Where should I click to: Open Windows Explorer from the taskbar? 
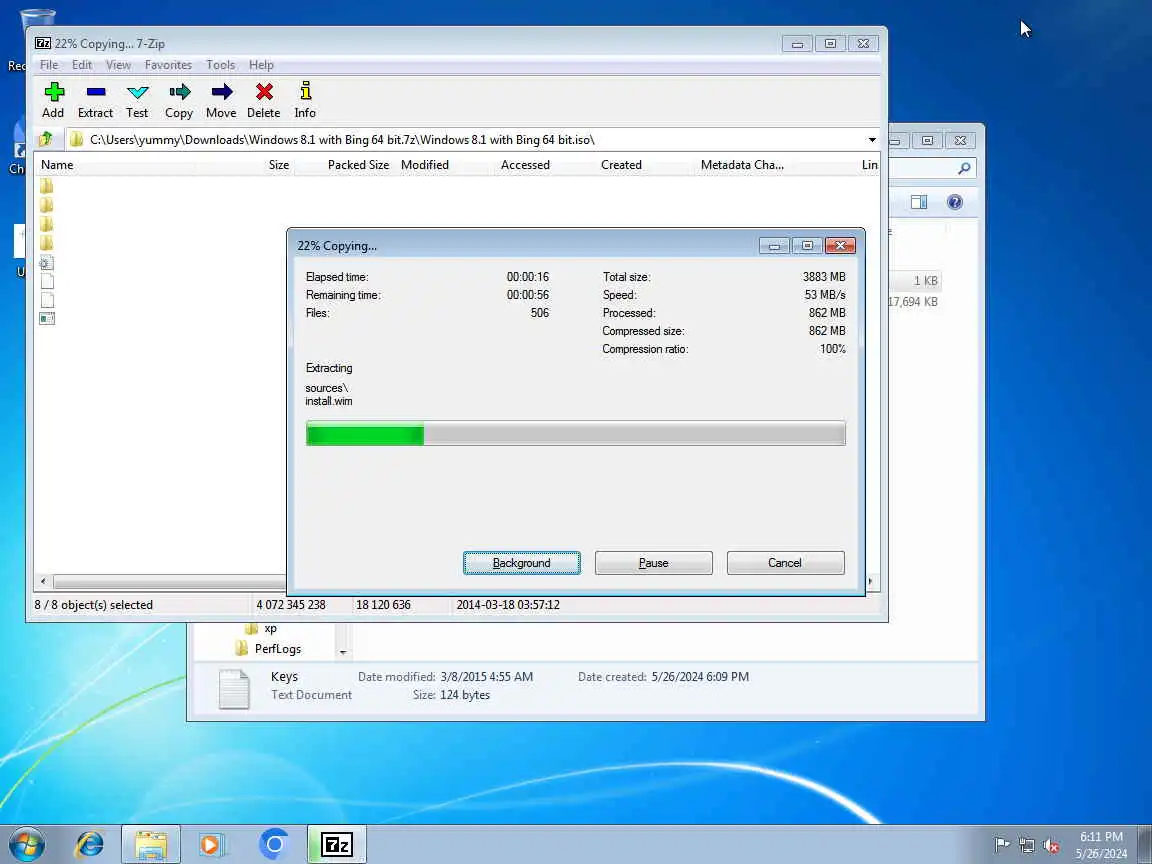coord(151,844)
